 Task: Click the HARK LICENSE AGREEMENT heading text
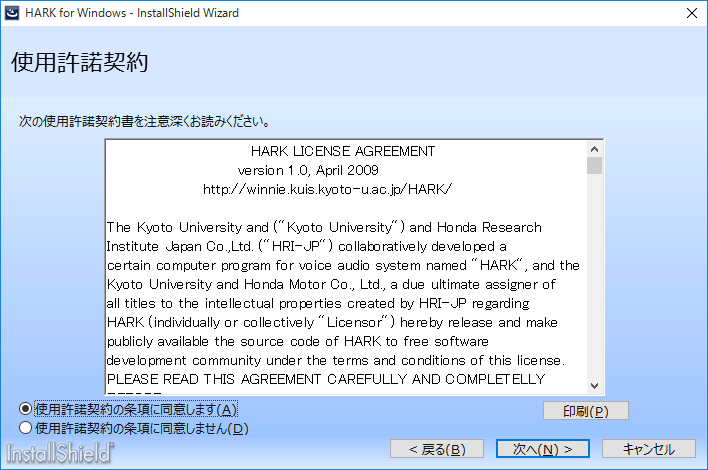coord(343,151)
